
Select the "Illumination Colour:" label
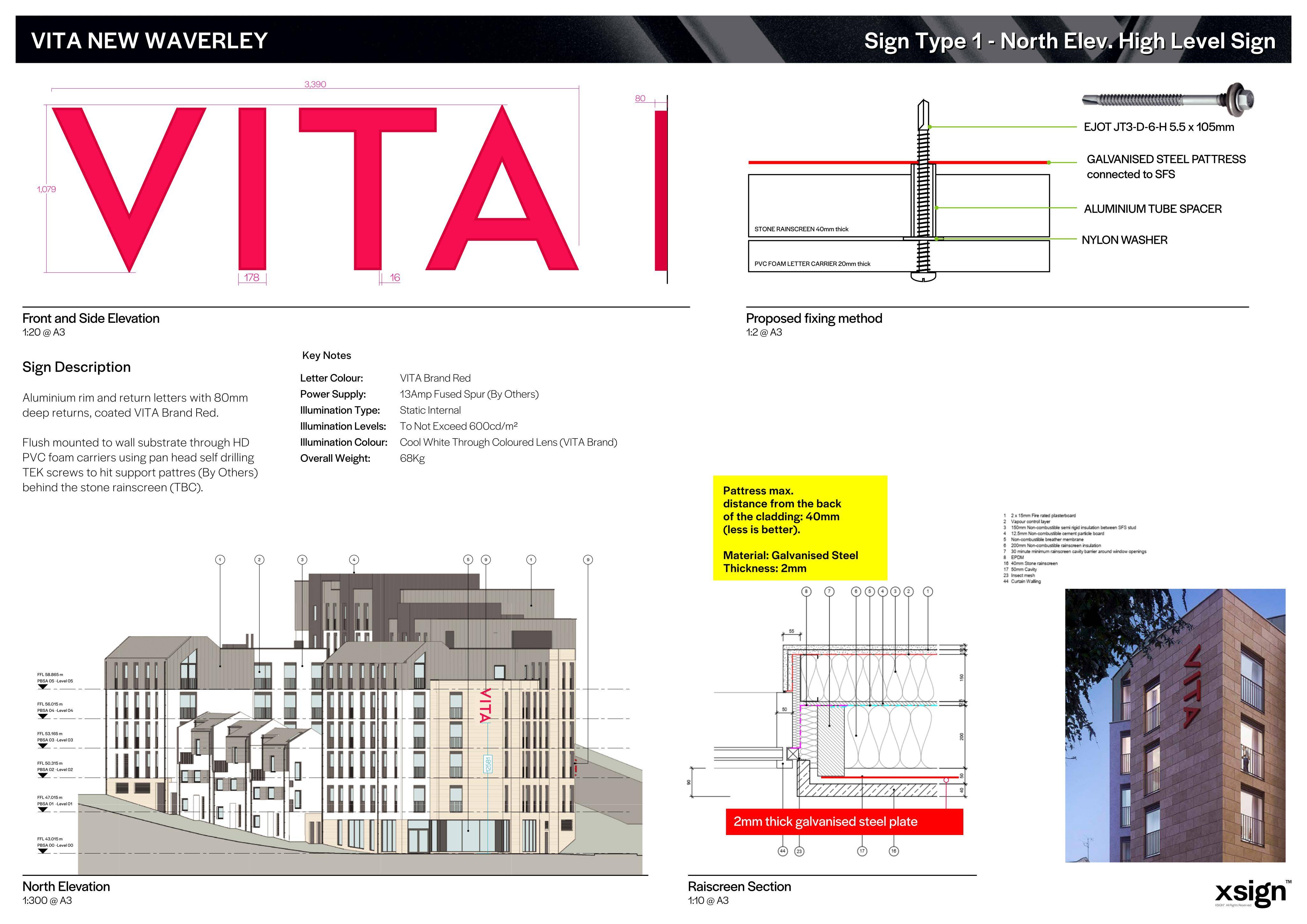pyautogui.click(x=344, y=442)
